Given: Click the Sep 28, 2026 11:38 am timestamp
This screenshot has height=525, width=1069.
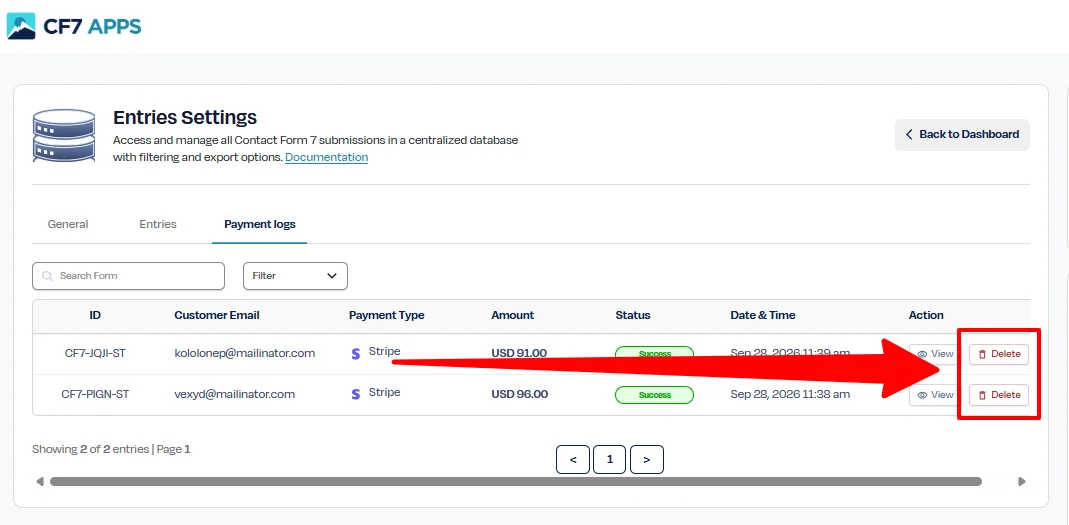Looking at the screenshot, I should point(790,394).
